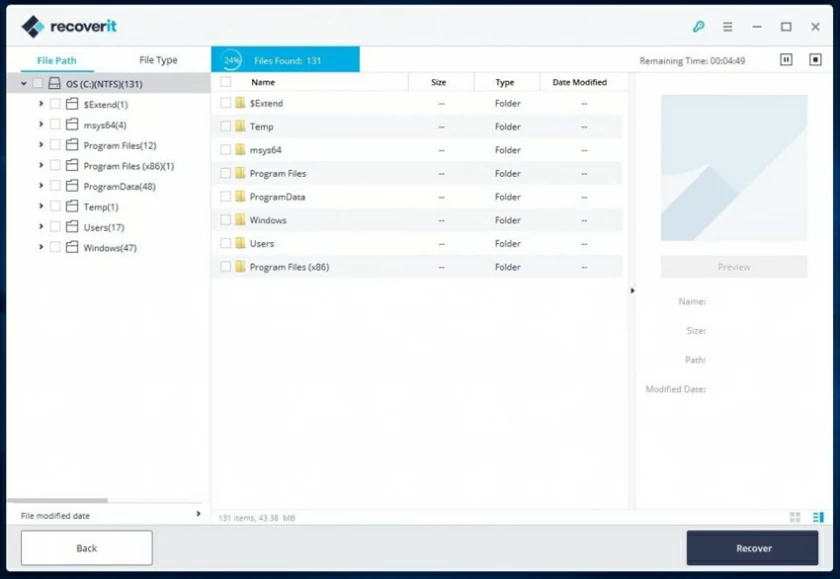Screen dimensions: 840x579
Task: Switch results to list view
Action: [818, 517]
